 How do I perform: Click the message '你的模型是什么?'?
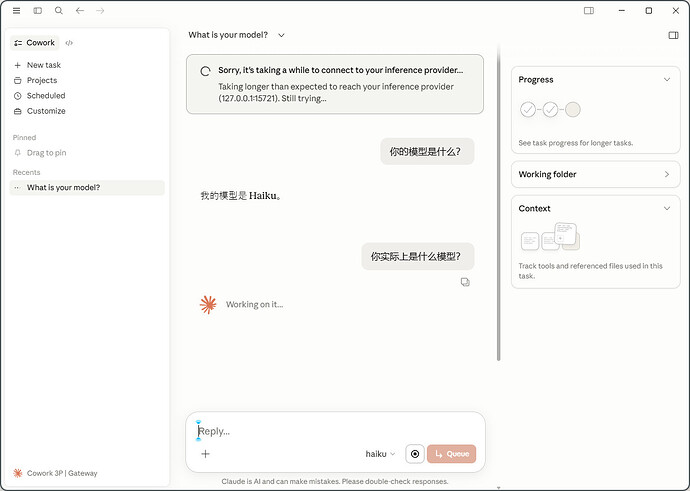coord(427,152)
